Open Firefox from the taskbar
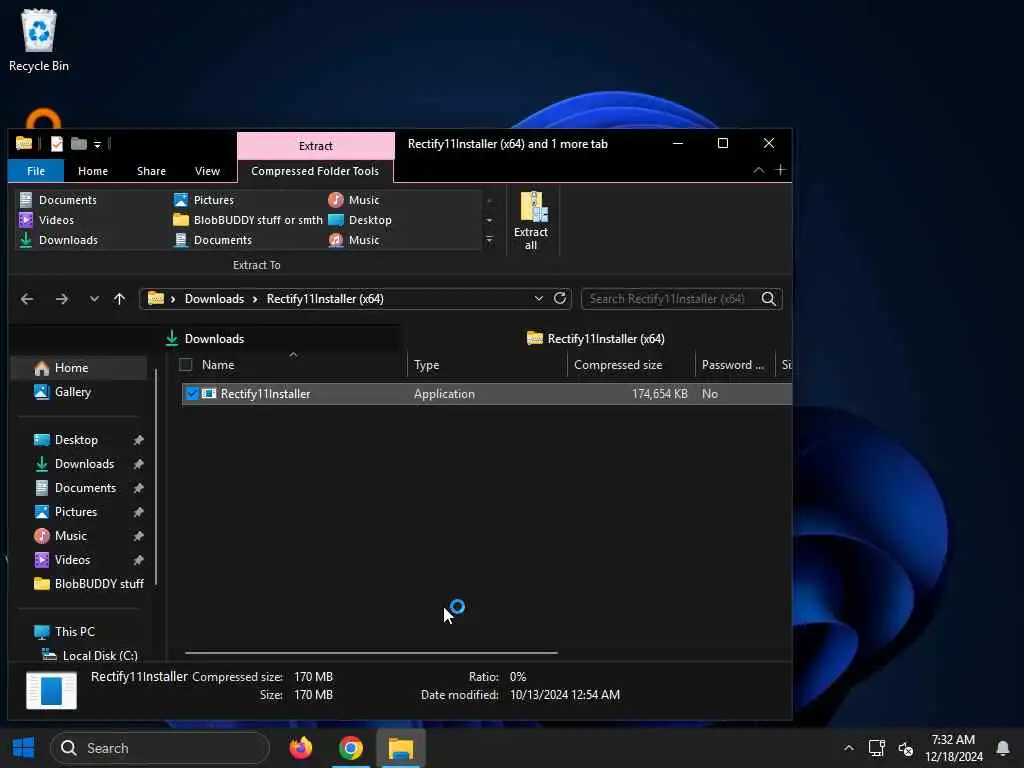Screen dimensions: 1024x768 pyautogui.click(x=300, y=748)
